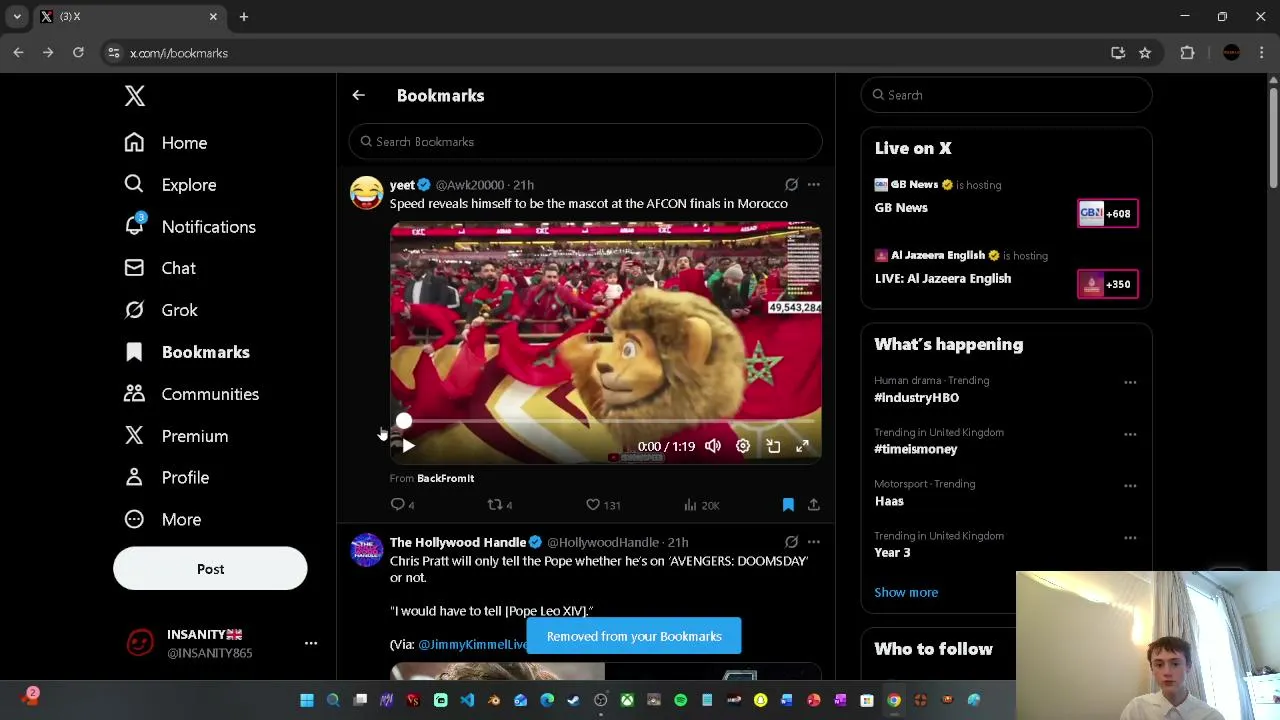View analytics of yeet post
Screen dimensions: 1280x720
point(701,505)
